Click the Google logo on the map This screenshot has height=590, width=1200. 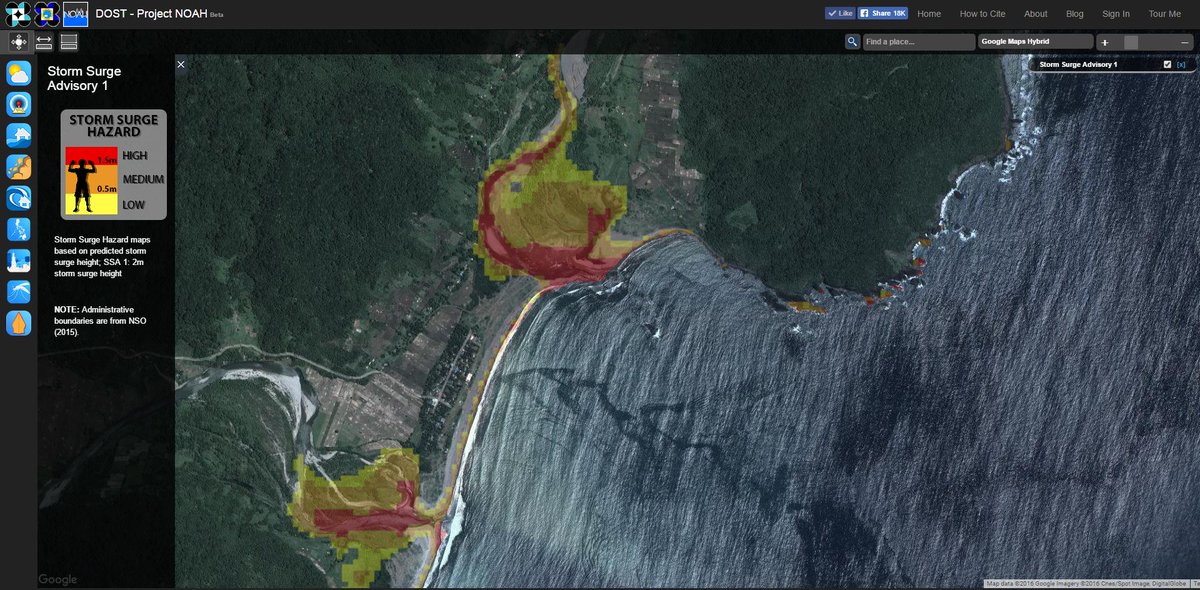click(57, 579)
